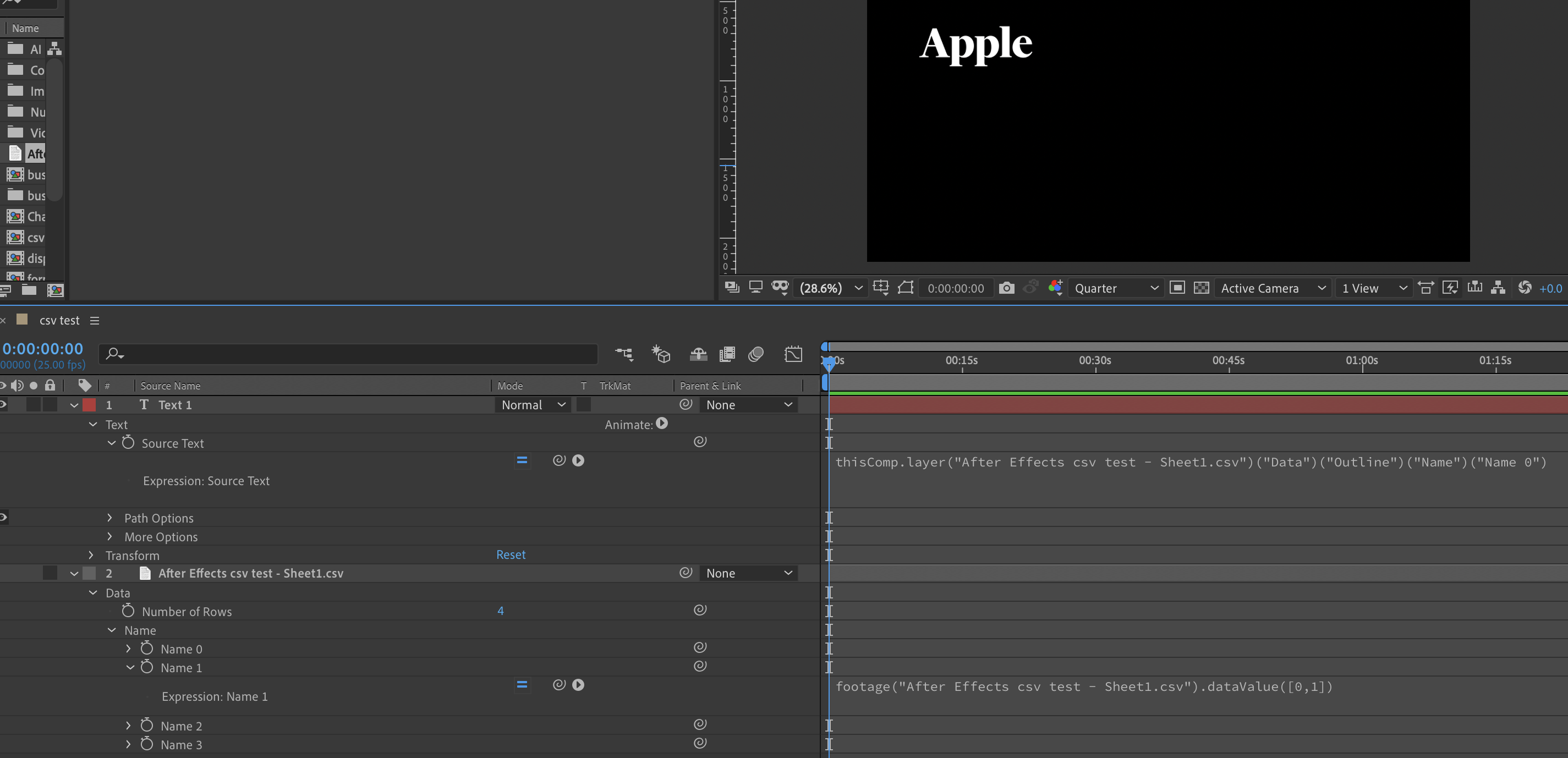Click the project flowchart icon beside Al folder

(55, 48)
